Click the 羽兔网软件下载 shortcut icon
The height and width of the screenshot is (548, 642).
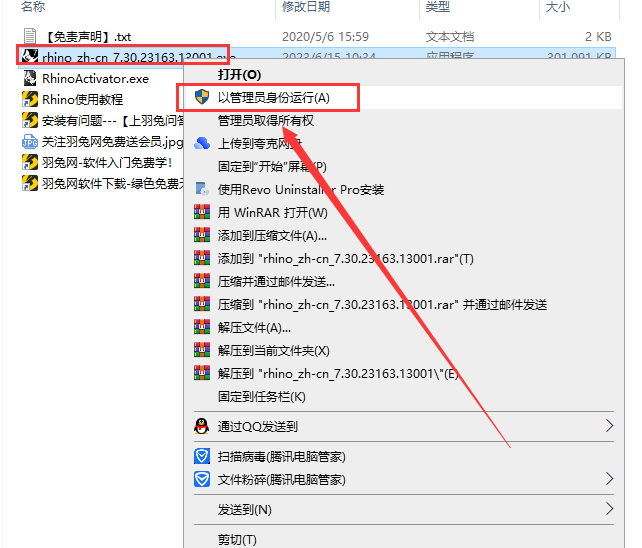pos(30,183)
